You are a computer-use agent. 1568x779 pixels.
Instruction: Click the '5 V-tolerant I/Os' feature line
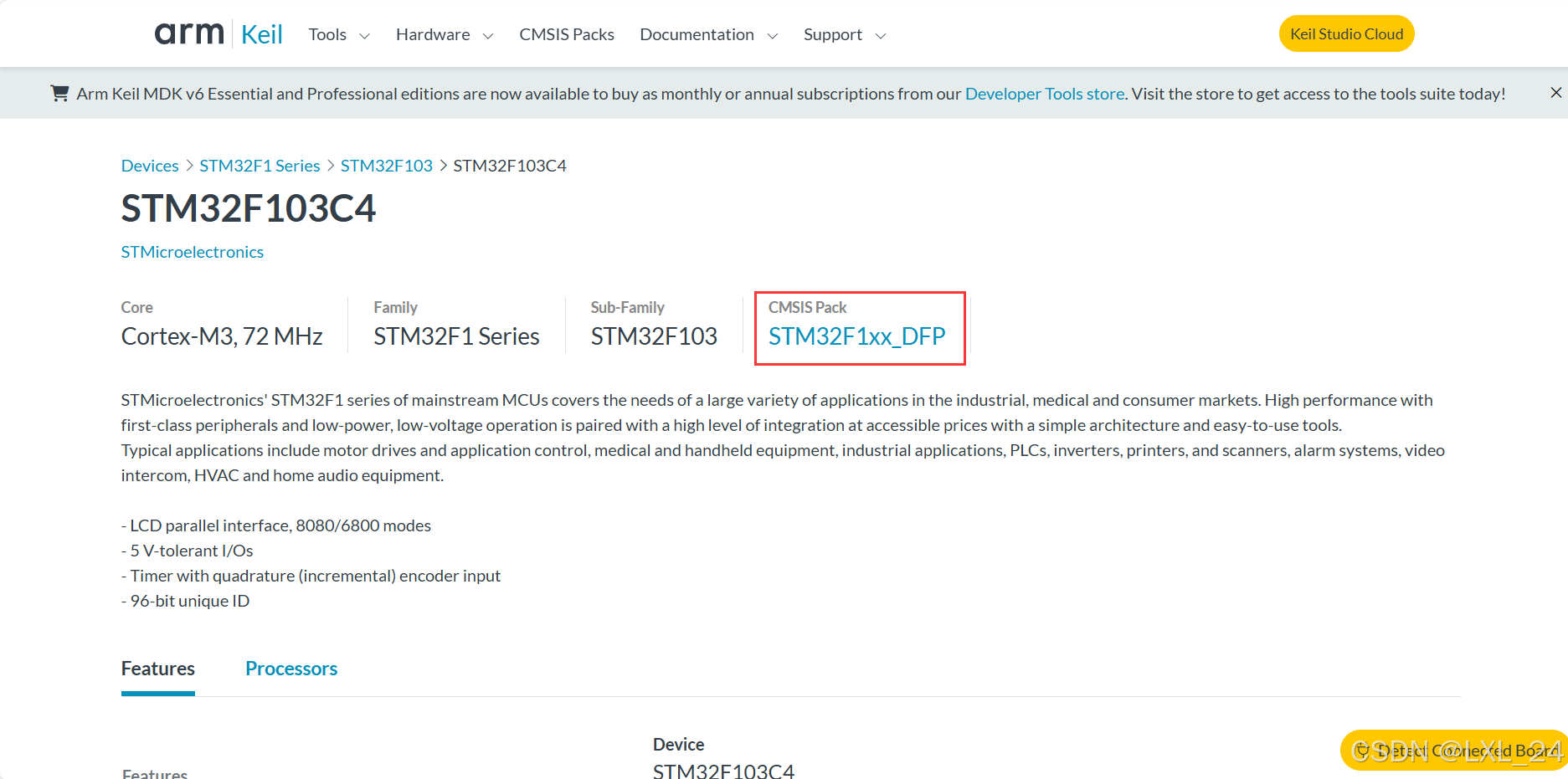point(188,551)
